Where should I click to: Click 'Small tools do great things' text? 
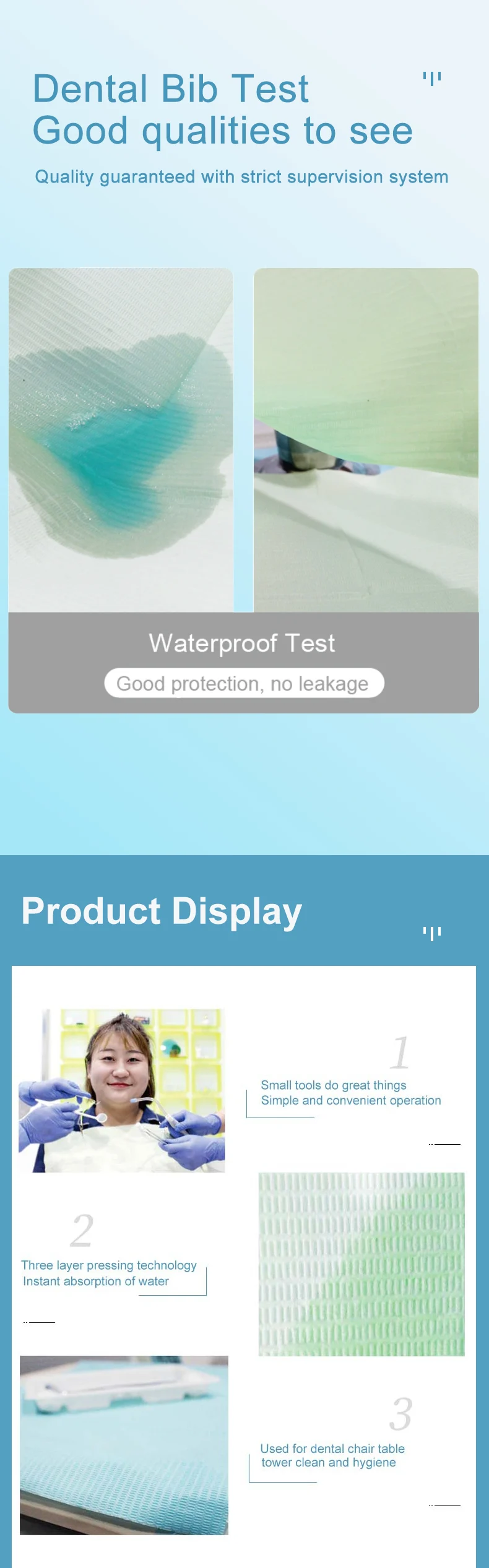click(x=334, y=1085)
